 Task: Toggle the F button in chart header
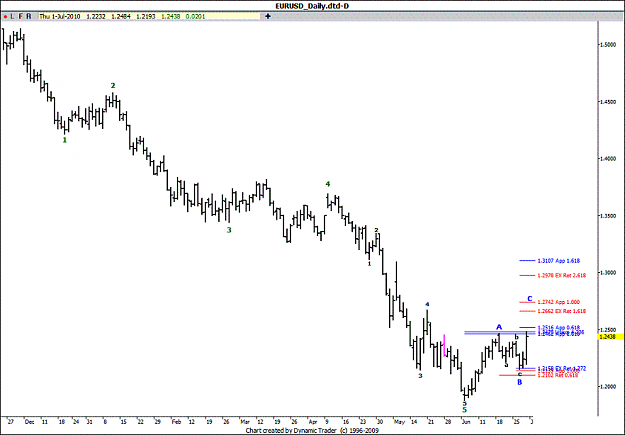pos(20,17)
